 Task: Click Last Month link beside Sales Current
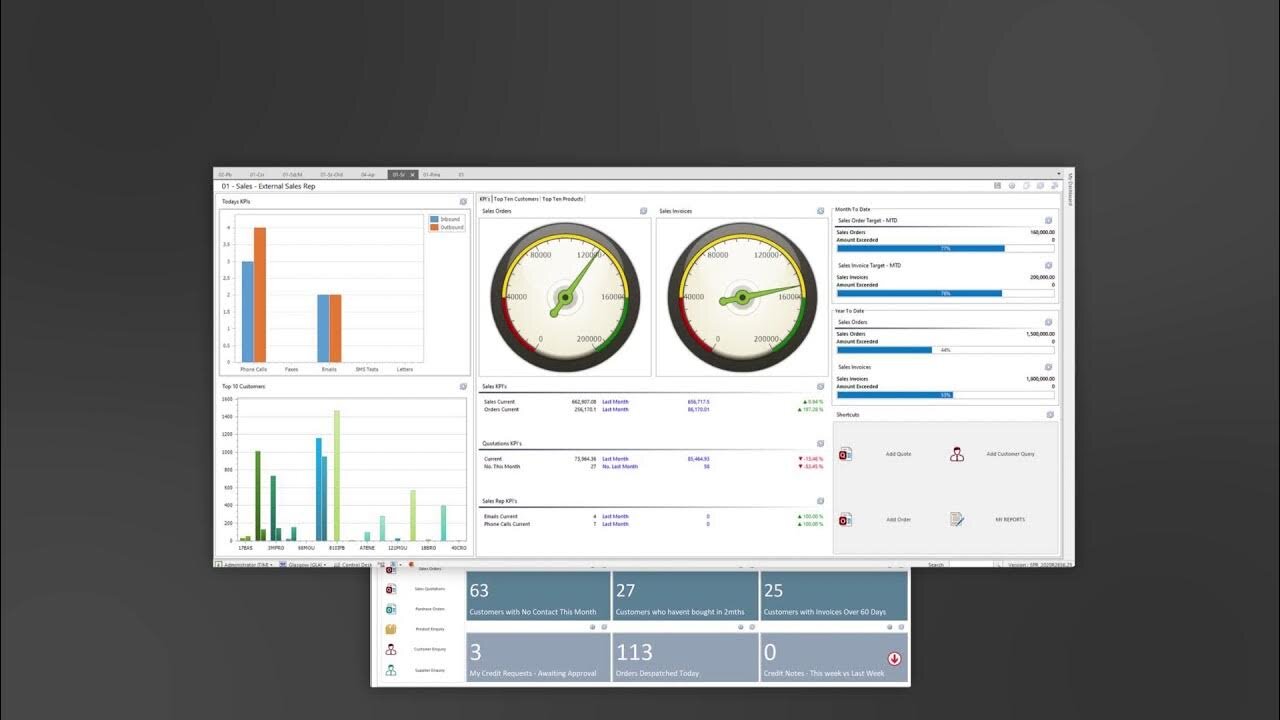tap(615, 402)
